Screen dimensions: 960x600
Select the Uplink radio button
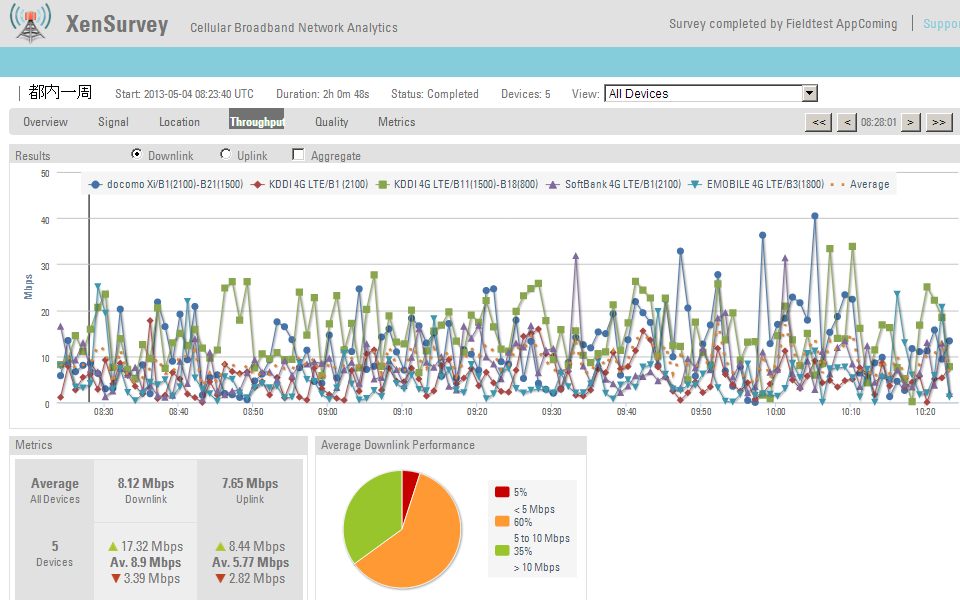(226, 154)
